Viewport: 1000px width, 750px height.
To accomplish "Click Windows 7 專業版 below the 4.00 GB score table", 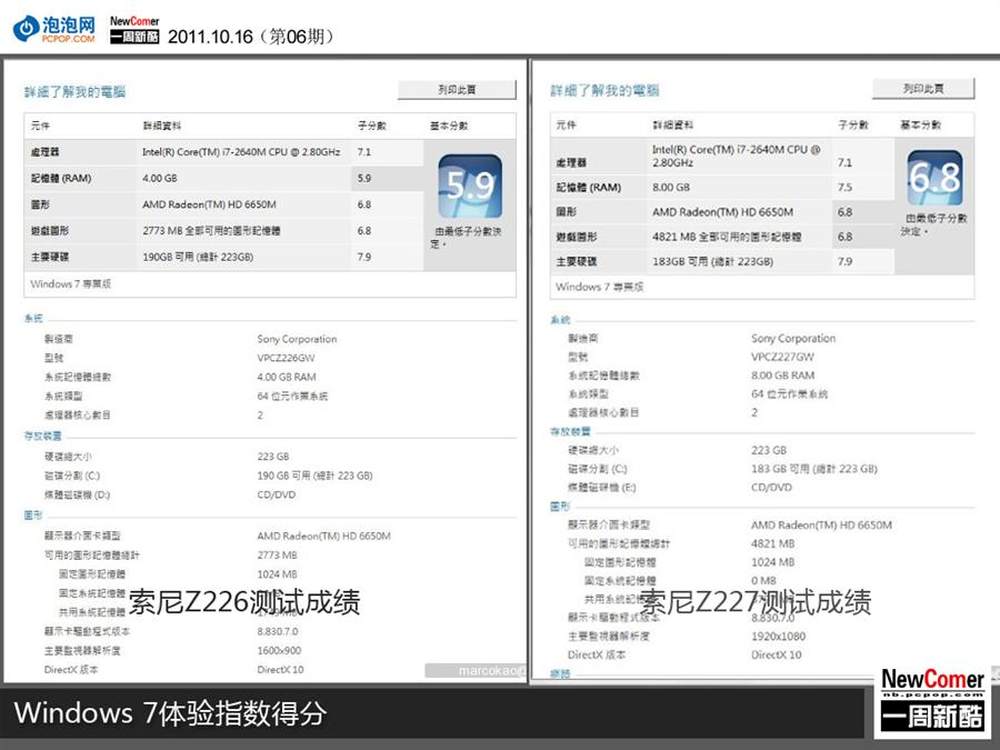I will [71, 284].
